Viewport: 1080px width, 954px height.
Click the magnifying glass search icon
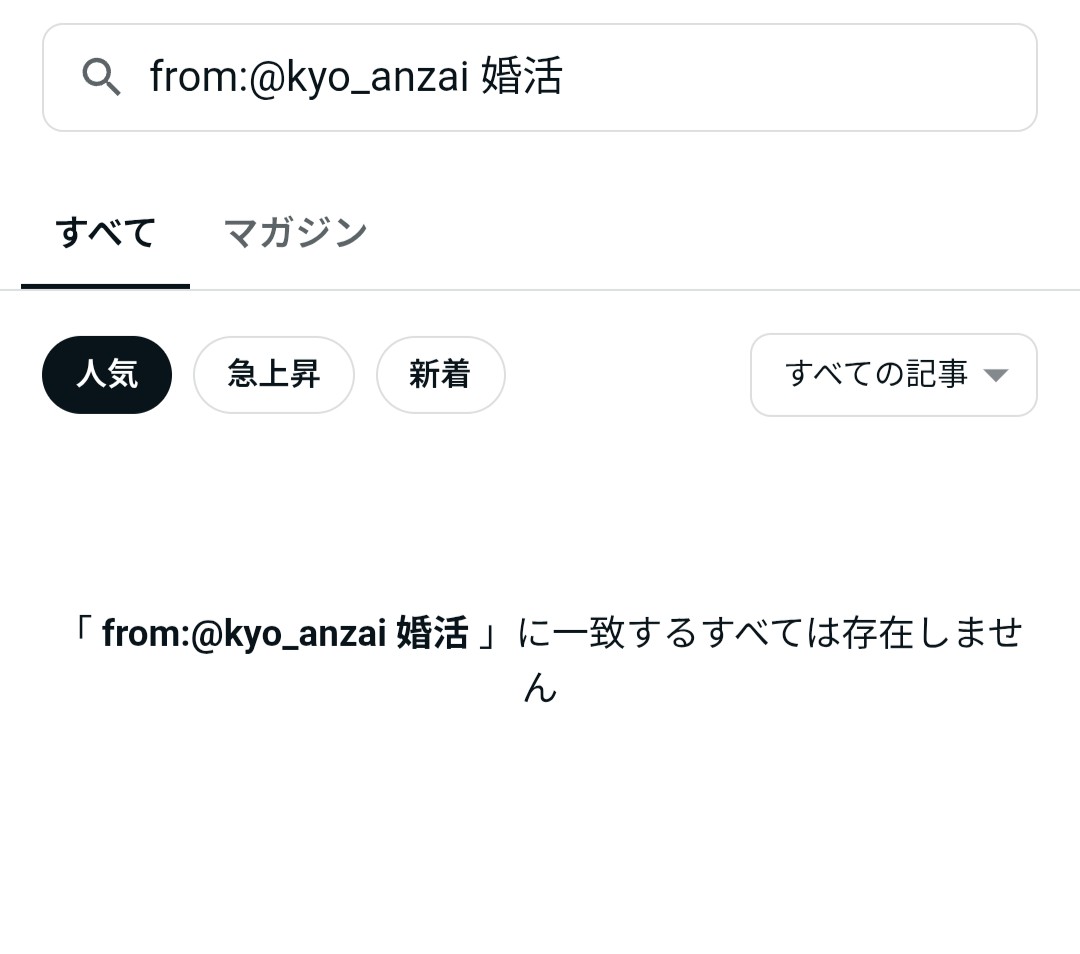(x=101, y=77)
